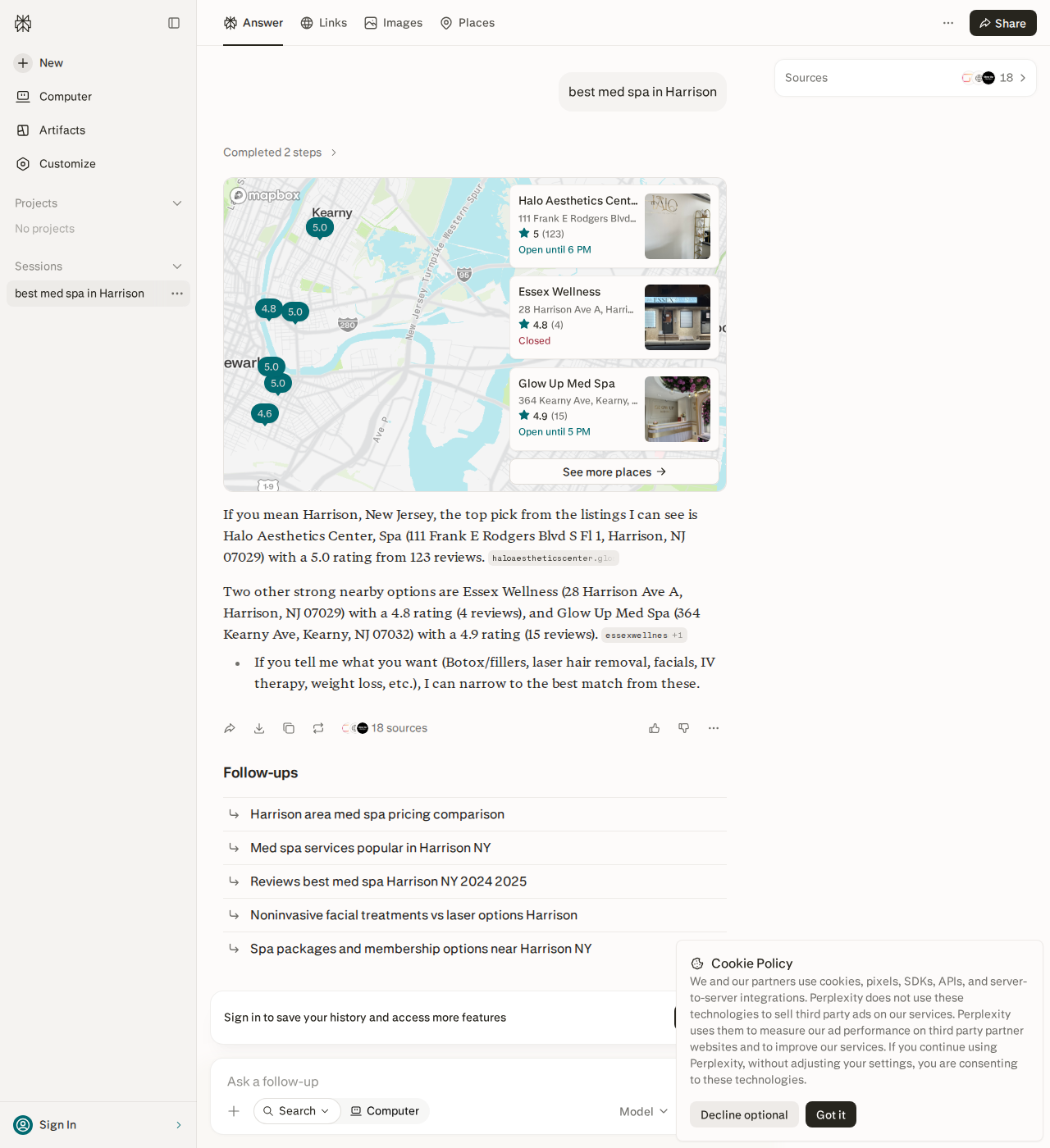Switch to the Images tab

point(394,23)
